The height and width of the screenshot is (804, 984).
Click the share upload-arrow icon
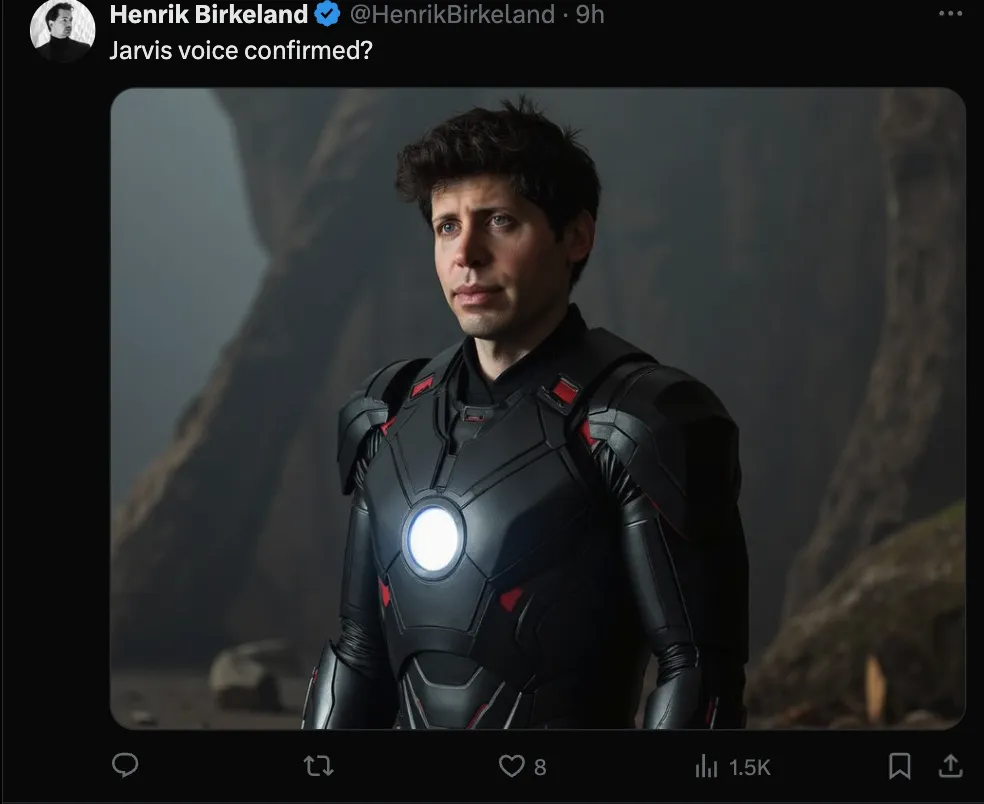coord(951,766)
